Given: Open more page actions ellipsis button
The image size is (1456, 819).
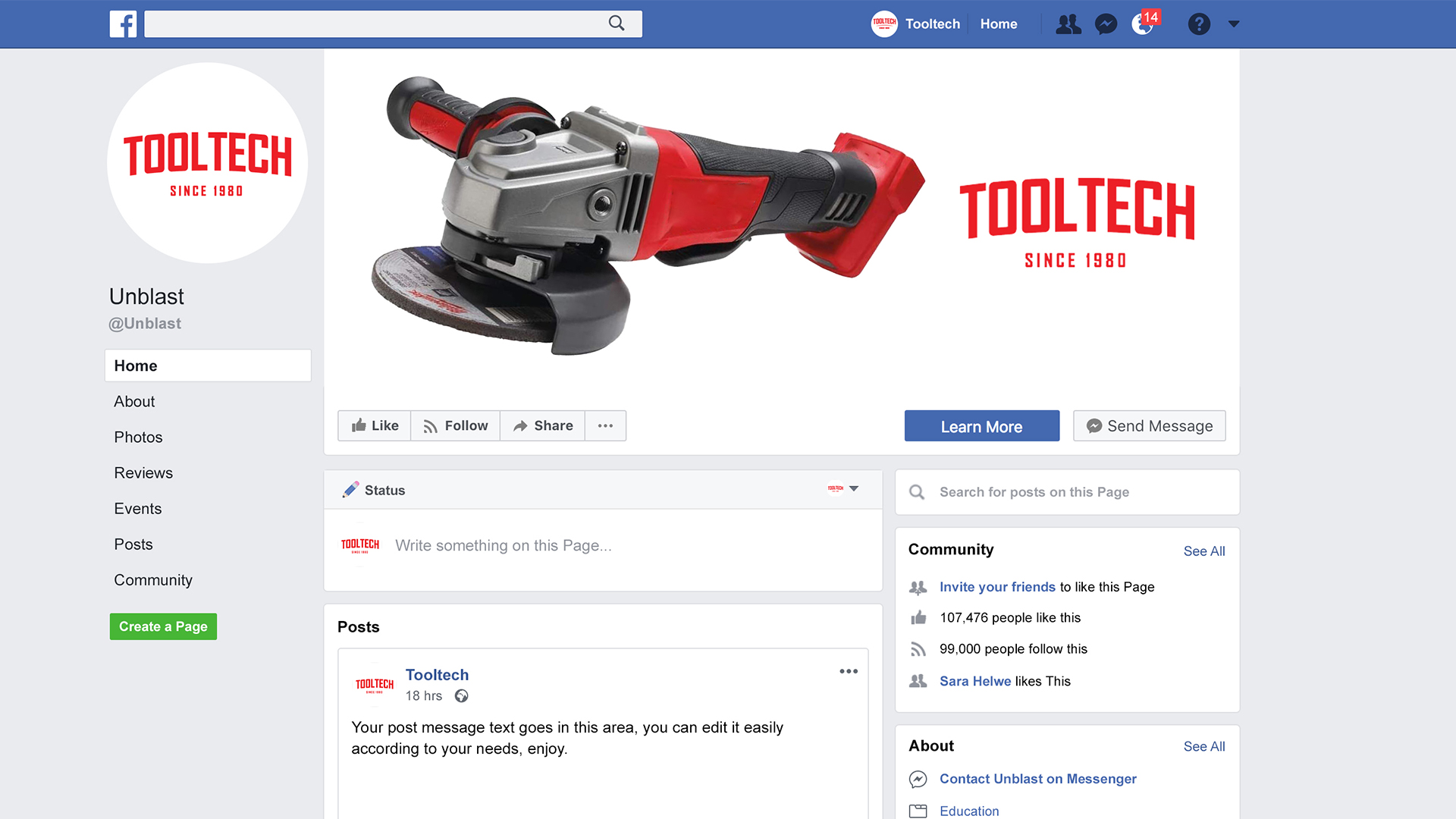Looking at the screenshot, I should (605, 425).
